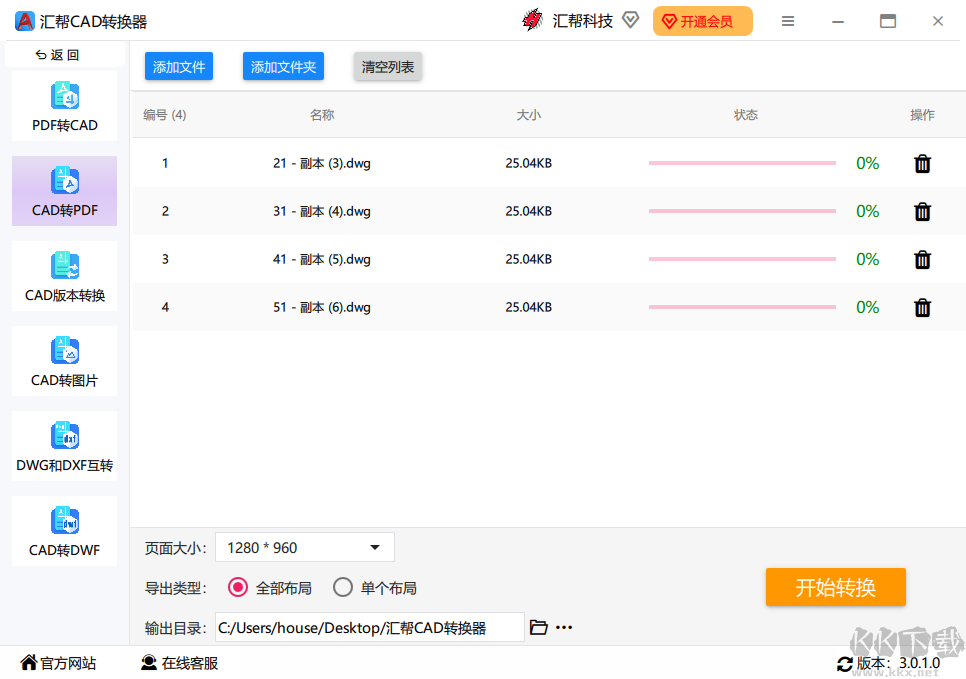Select the 单个布局 export option
Screen dimensions: 966x679
[343, 588]
